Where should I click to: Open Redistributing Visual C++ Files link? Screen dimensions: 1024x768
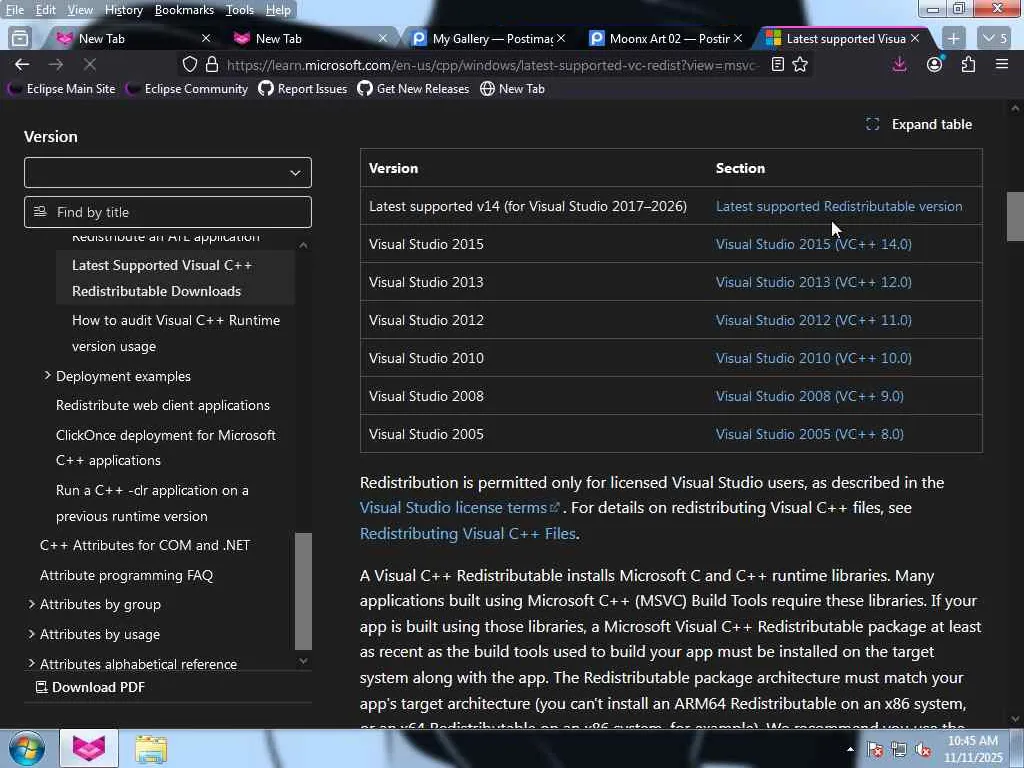(468, 534)
